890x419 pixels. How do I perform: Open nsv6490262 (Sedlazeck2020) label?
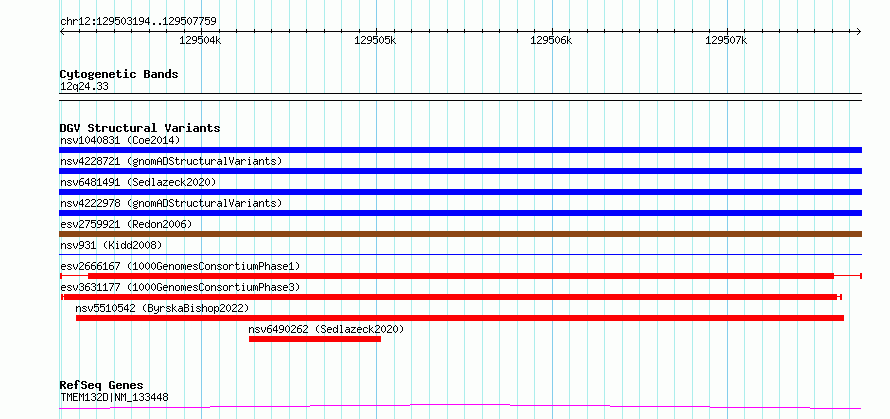click(x=326, y=329)
